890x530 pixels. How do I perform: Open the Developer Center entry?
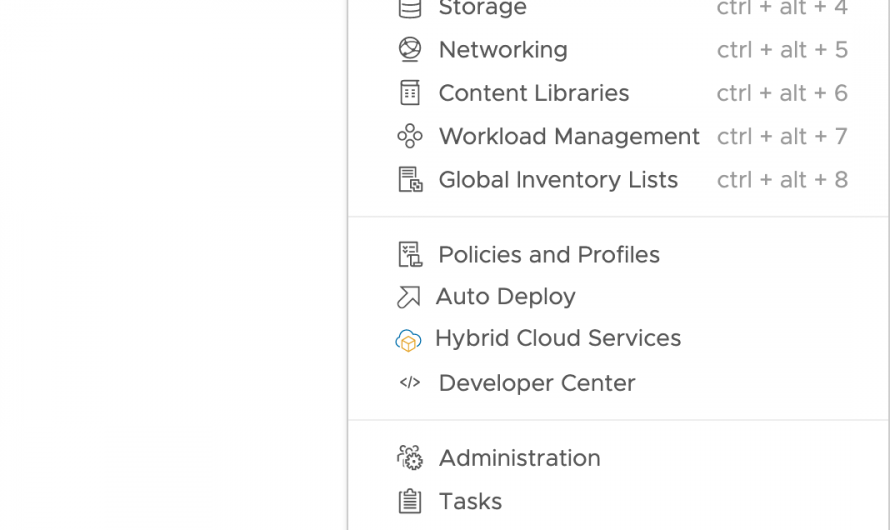(x=537, y=383)
